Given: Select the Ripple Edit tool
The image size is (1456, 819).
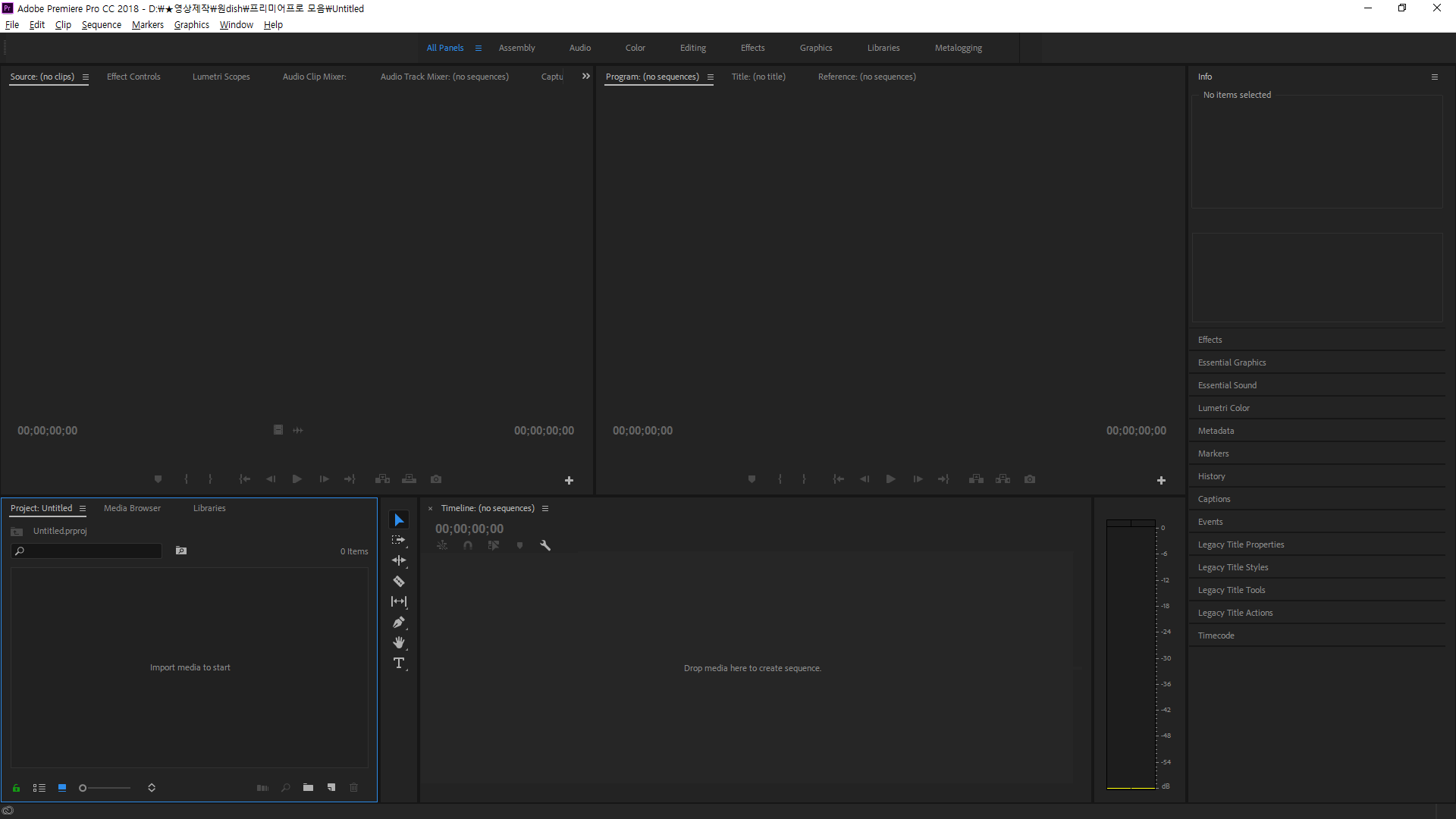Looking at the screenshot, I should [x=399, y=561].
